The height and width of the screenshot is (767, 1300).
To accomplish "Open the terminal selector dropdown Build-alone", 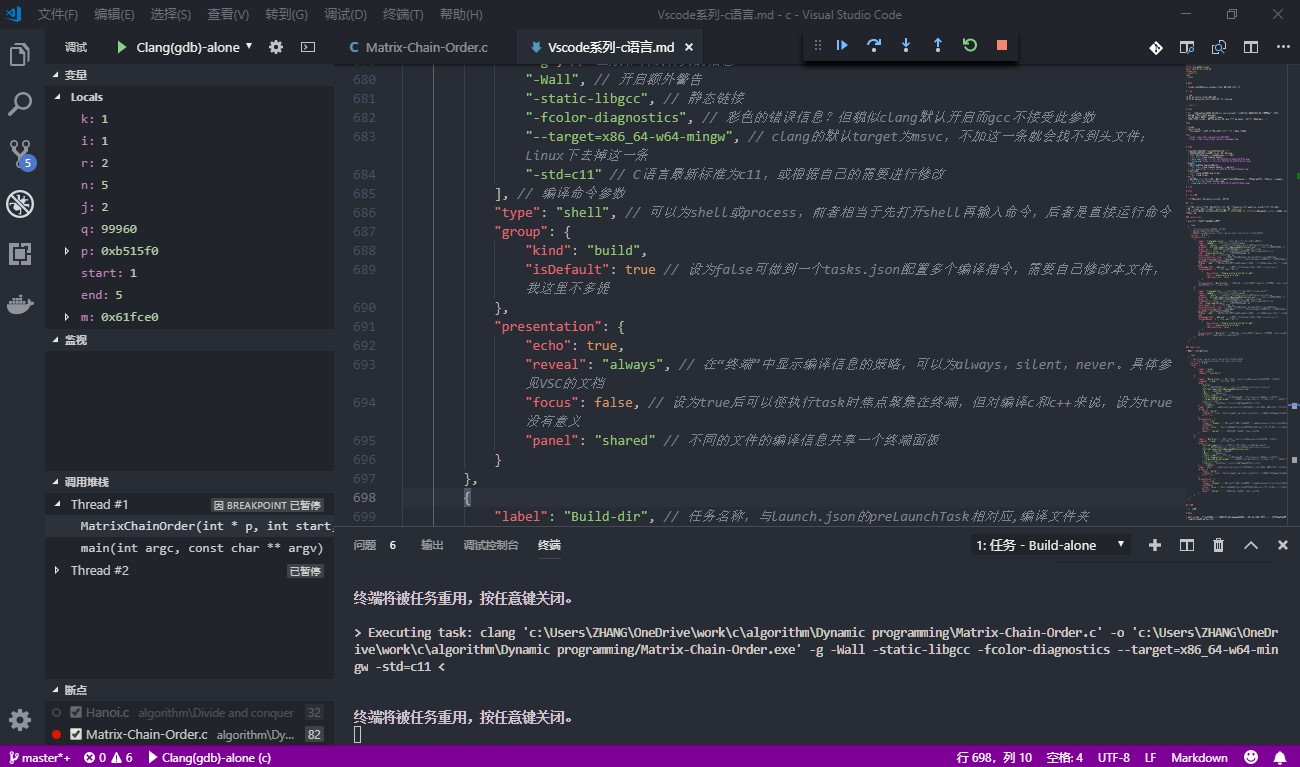I will [1051, 545].
